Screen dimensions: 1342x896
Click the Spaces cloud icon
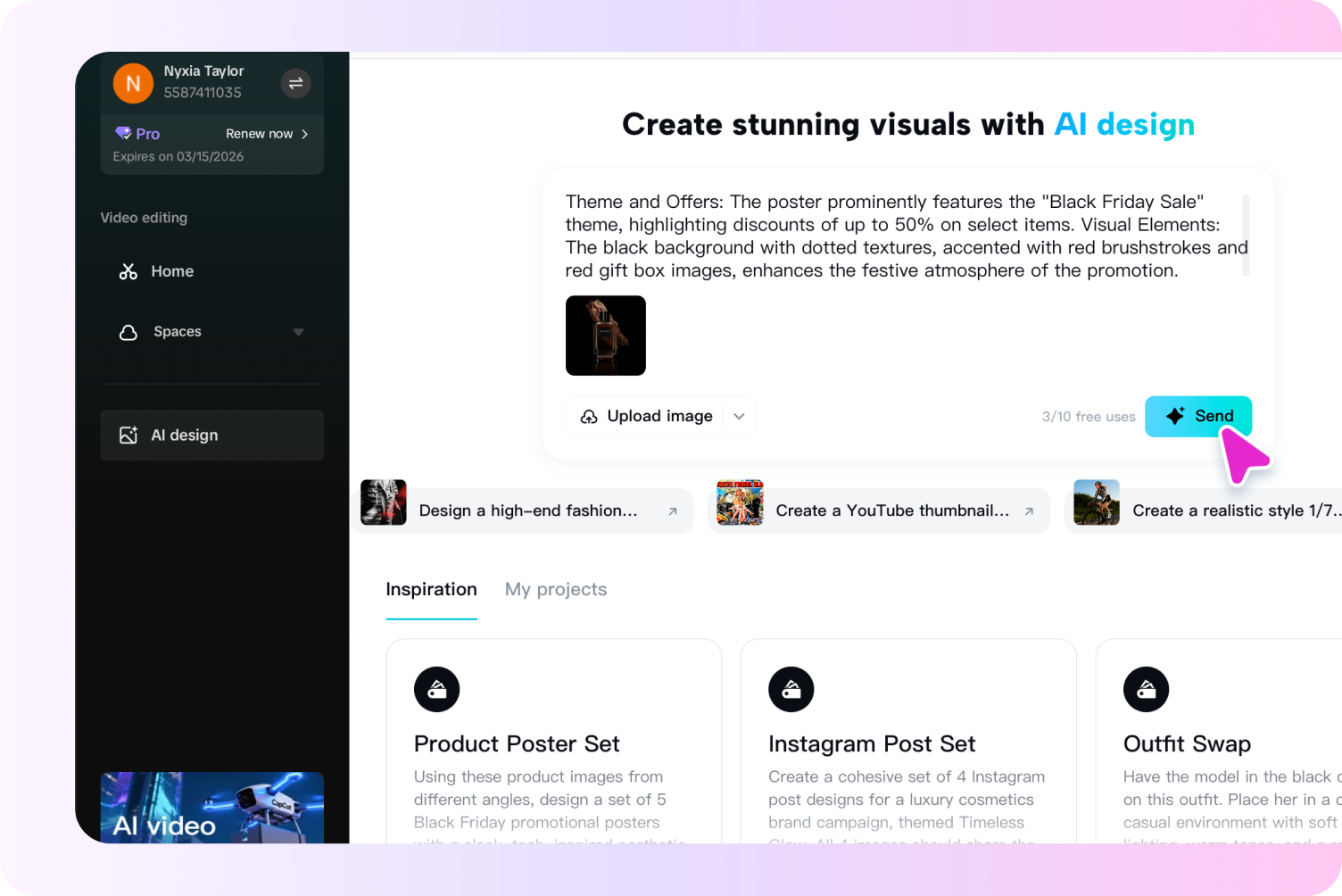pyautogui.click(x=128, y=331)
